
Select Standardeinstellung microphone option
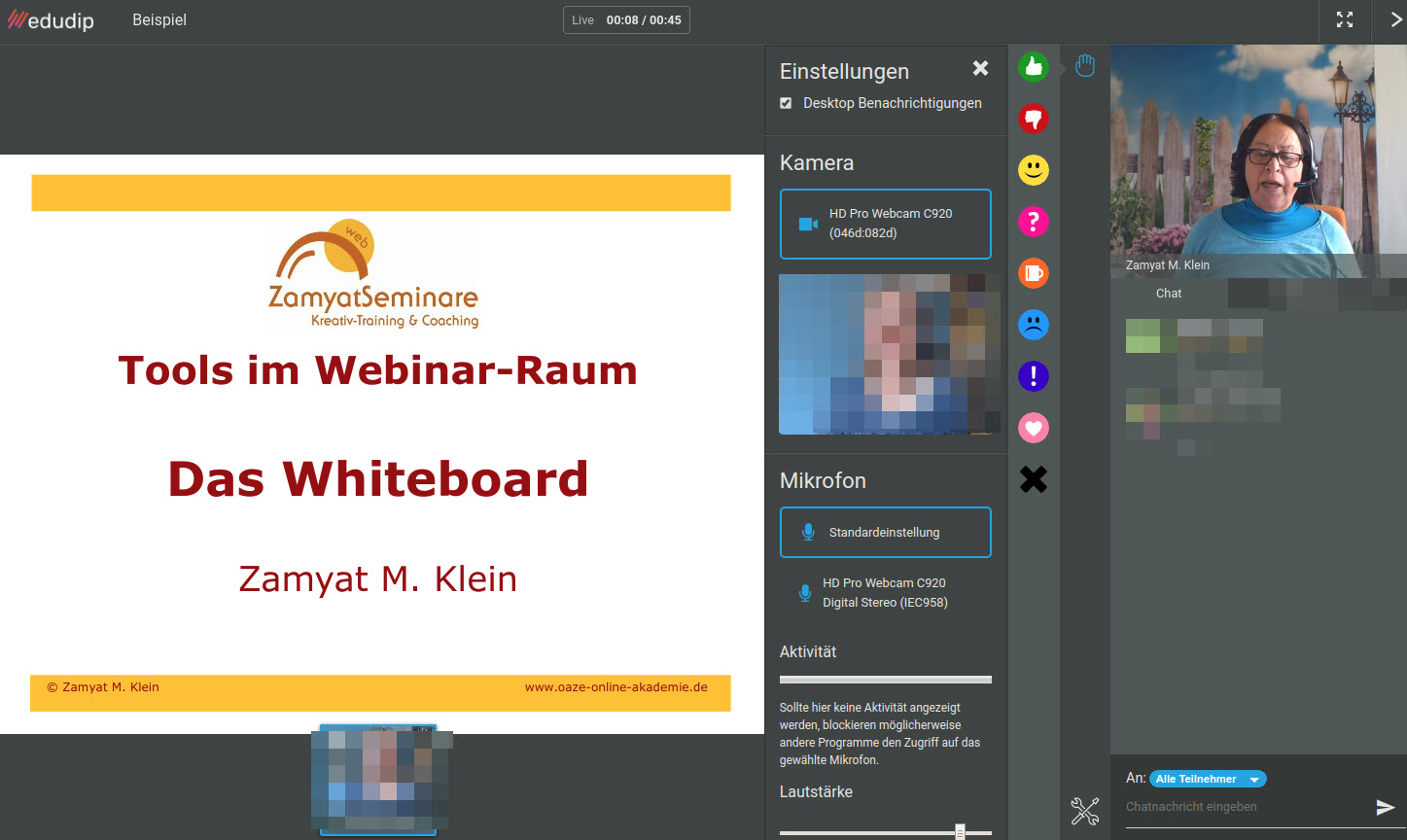pos(885,532)
